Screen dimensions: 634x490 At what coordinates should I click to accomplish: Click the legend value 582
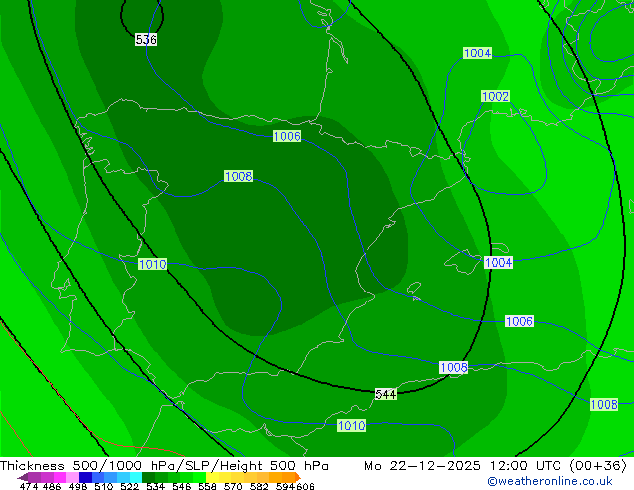click(x=259, y=486)
